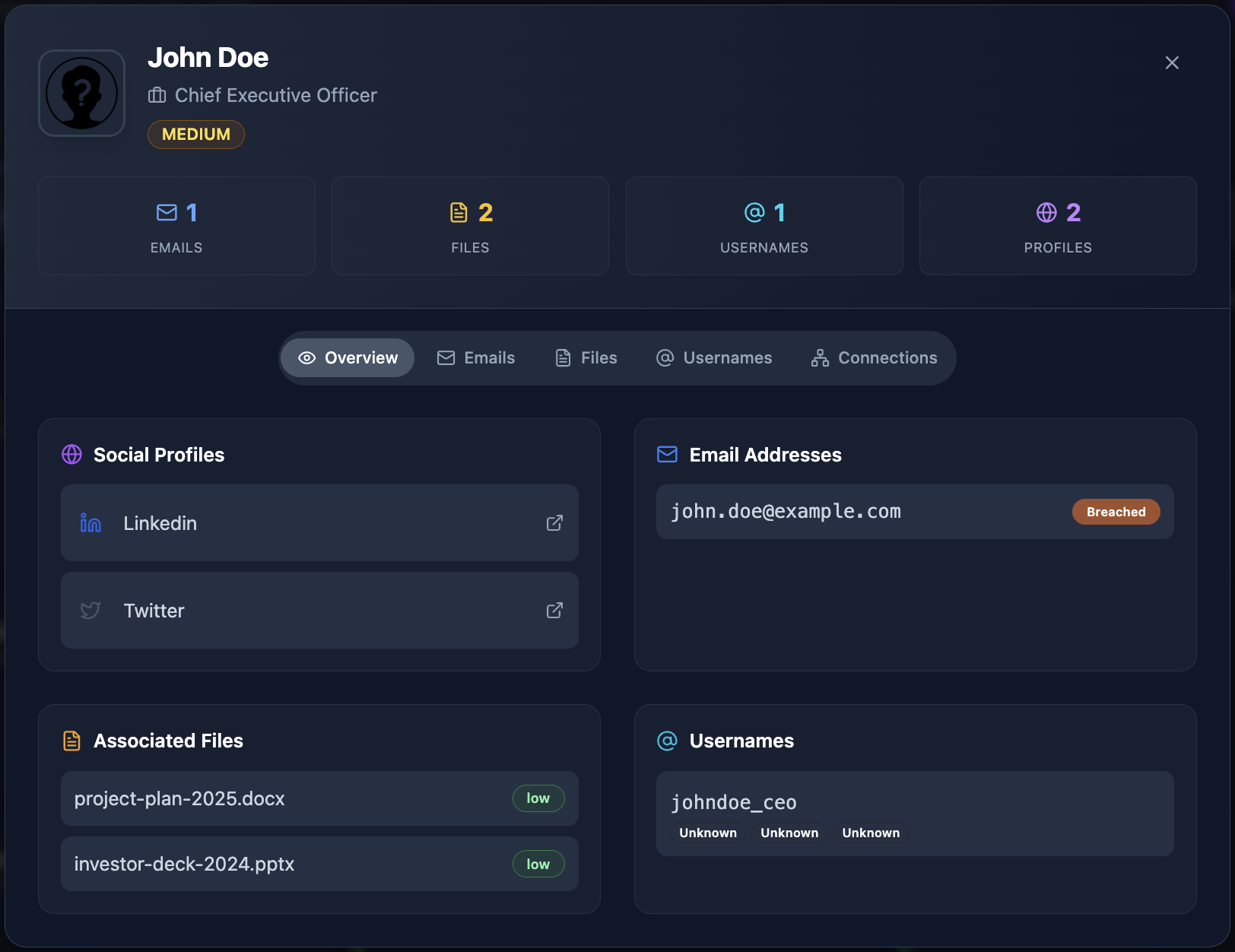This screenshot has width=1235, height=952.
Task: Click the briefcase icon beside Chief Executive Officer
Action: [x=156, y=96]
